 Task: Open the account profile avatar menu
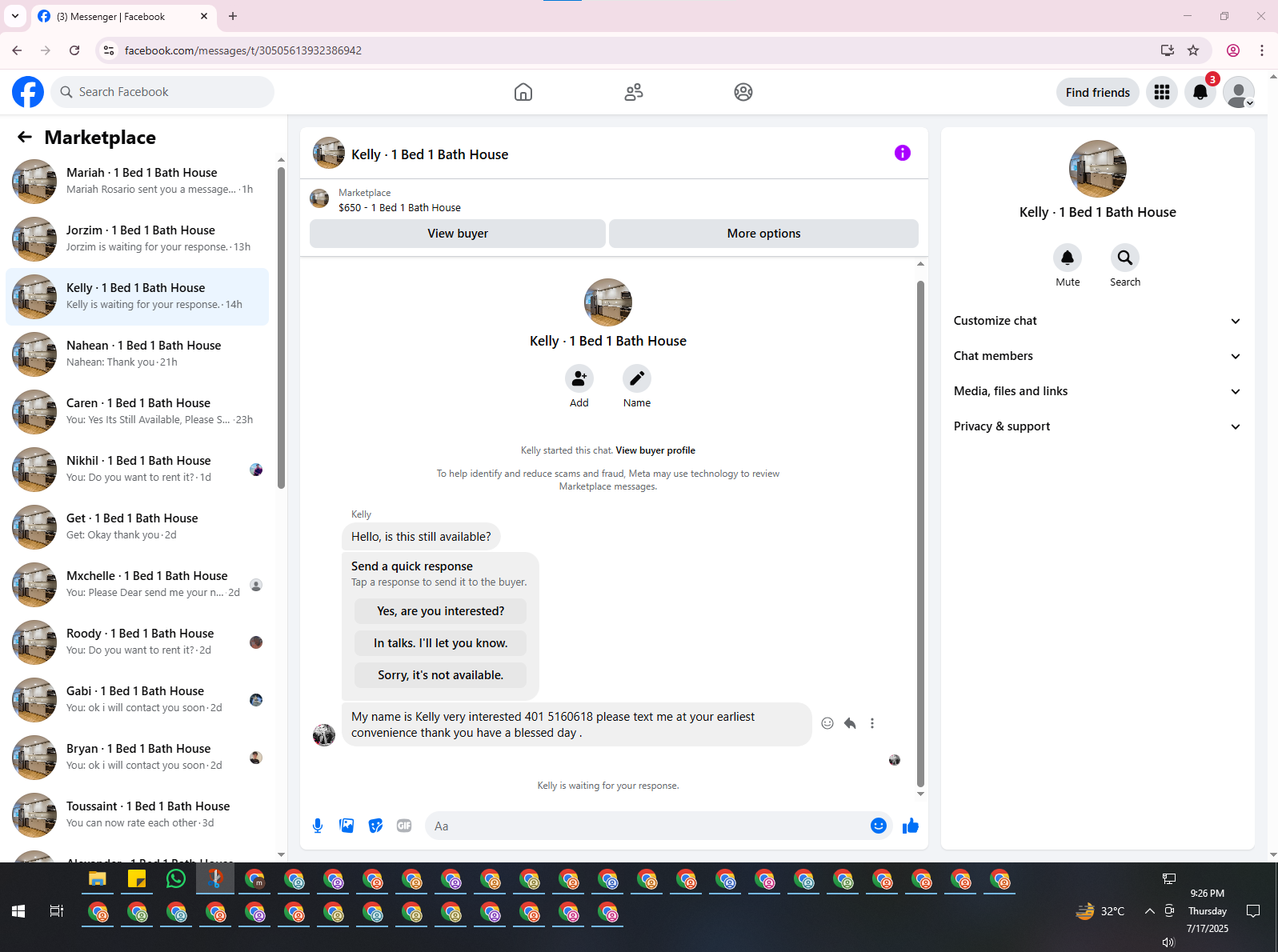pos(1239,92)
